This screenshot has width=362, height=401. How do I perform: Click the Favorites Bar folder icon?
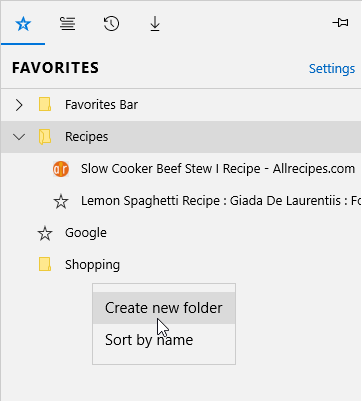(45, 105)
